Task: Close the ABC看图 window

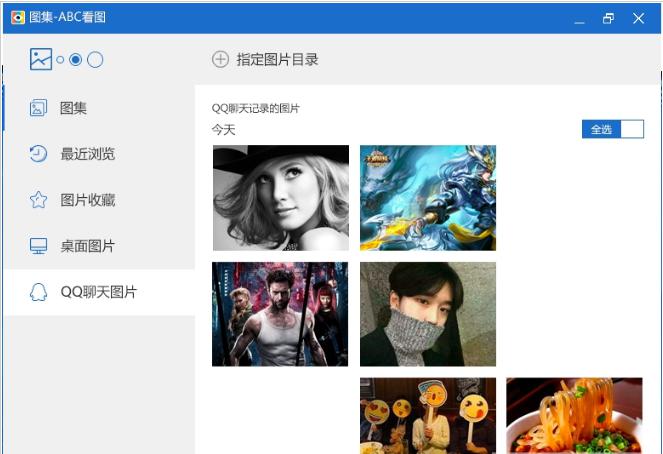Action: pyautogui.click(x=638, y=18)
